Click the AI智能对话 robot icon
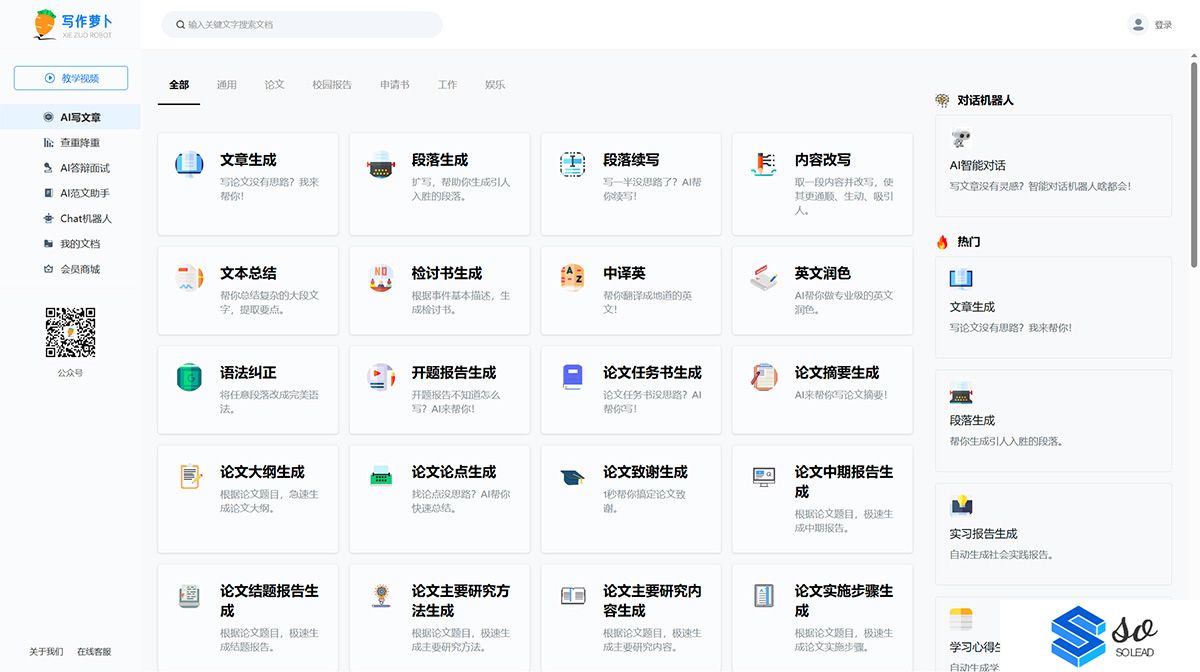Image resolution: width=1200 pixels, height=672 pixels. [x=961, y=139]
